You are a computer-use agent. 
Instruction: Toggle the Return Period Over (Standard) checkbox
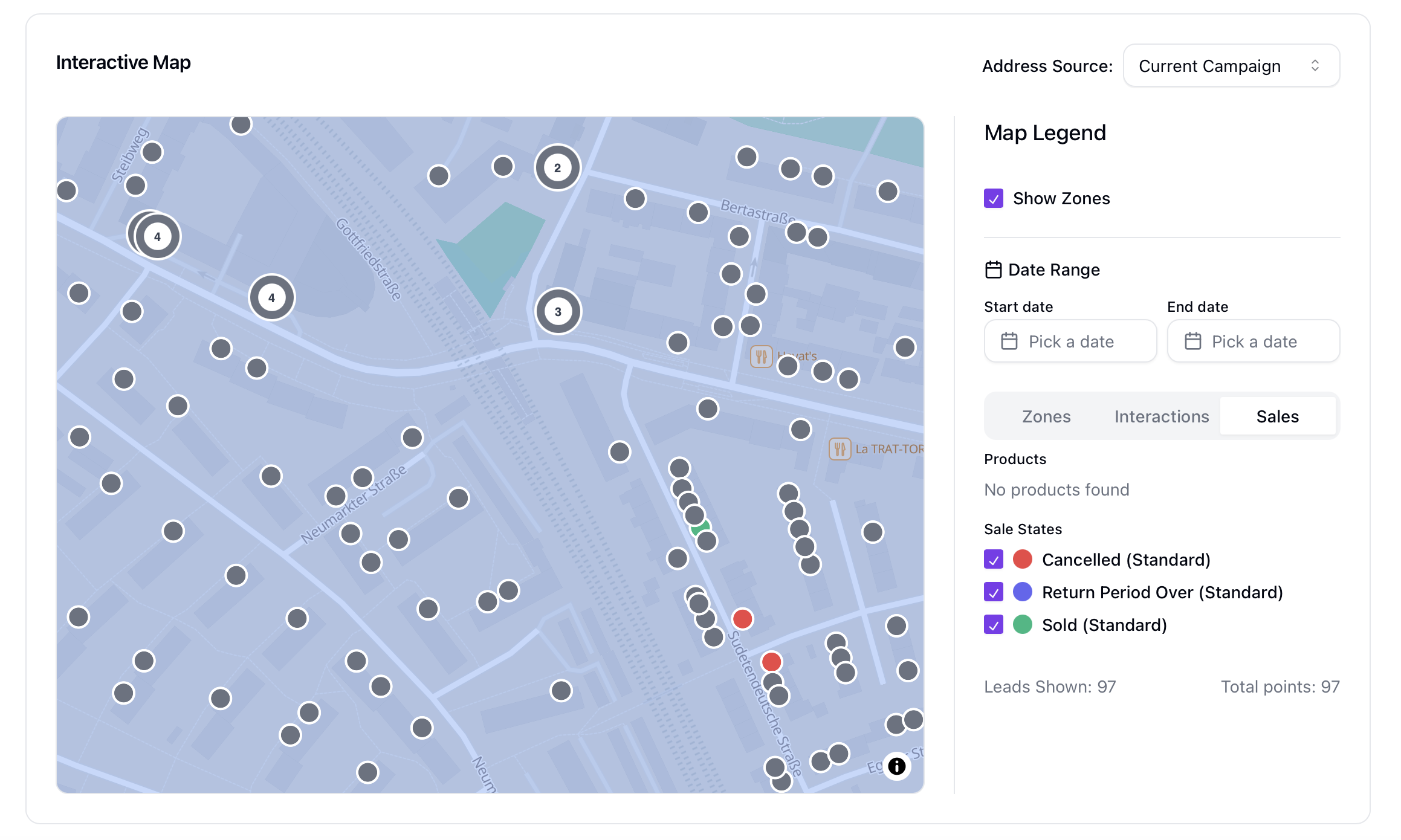click(994, 592)
